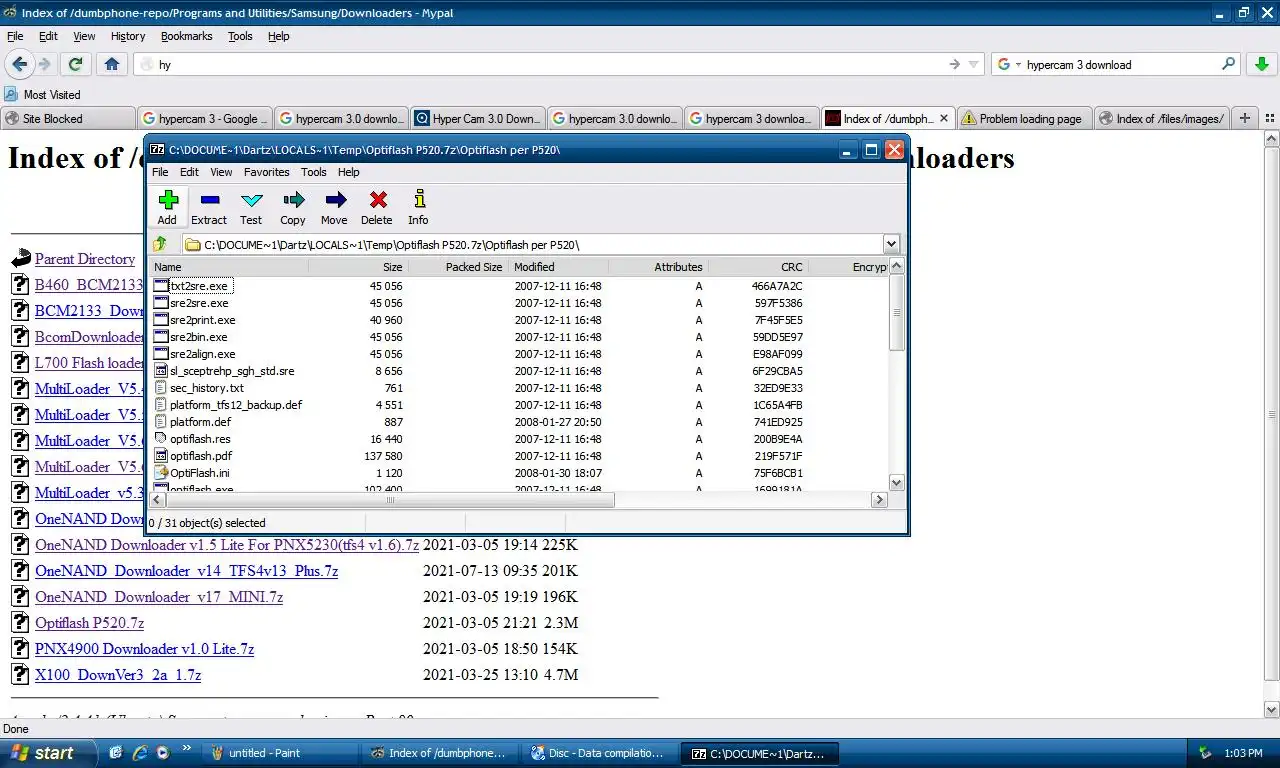Open Disc - Data compilation taskbar button
This screenshot has width=1280, height=768.
point(600,753)
